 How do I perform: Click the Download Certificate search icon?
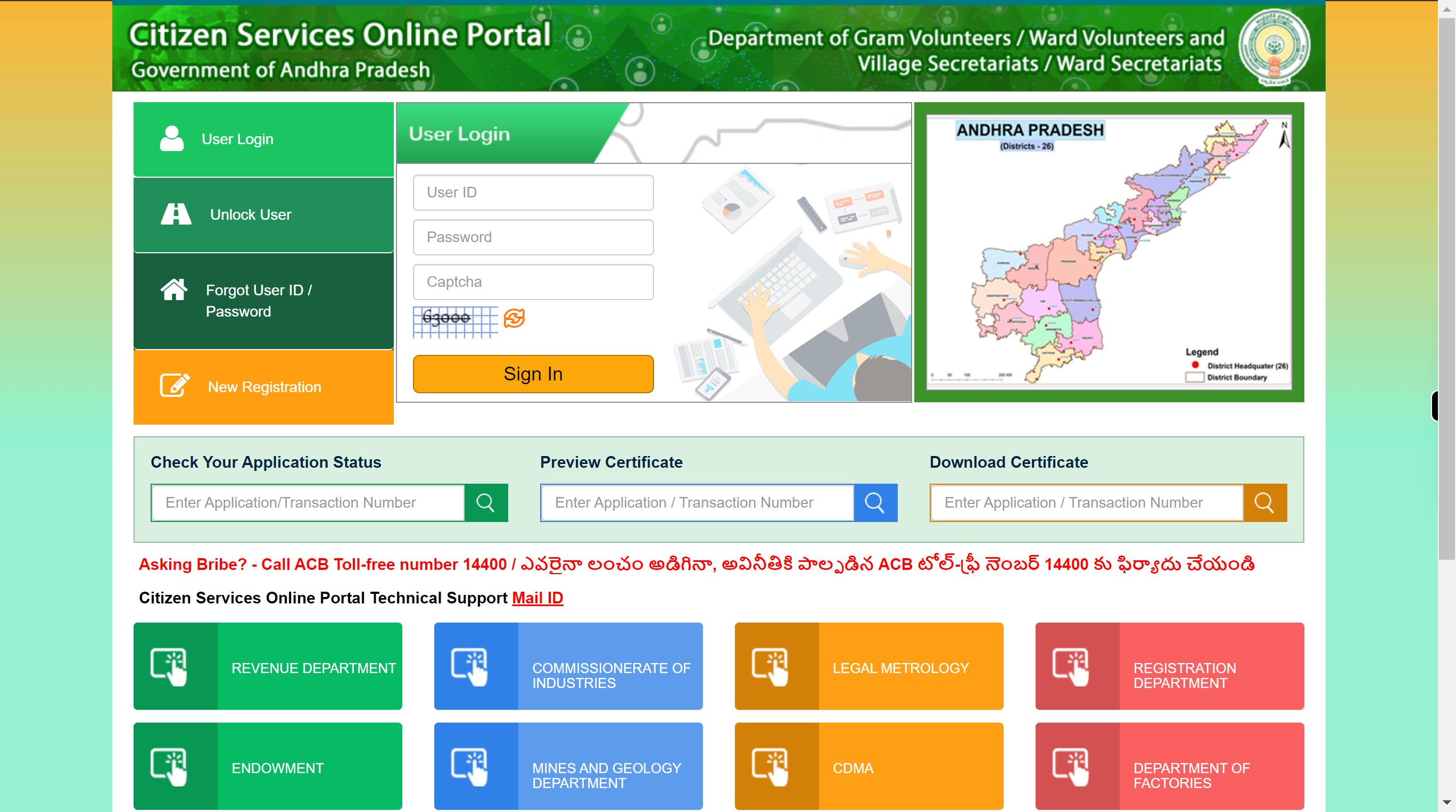pos(1265,503)
